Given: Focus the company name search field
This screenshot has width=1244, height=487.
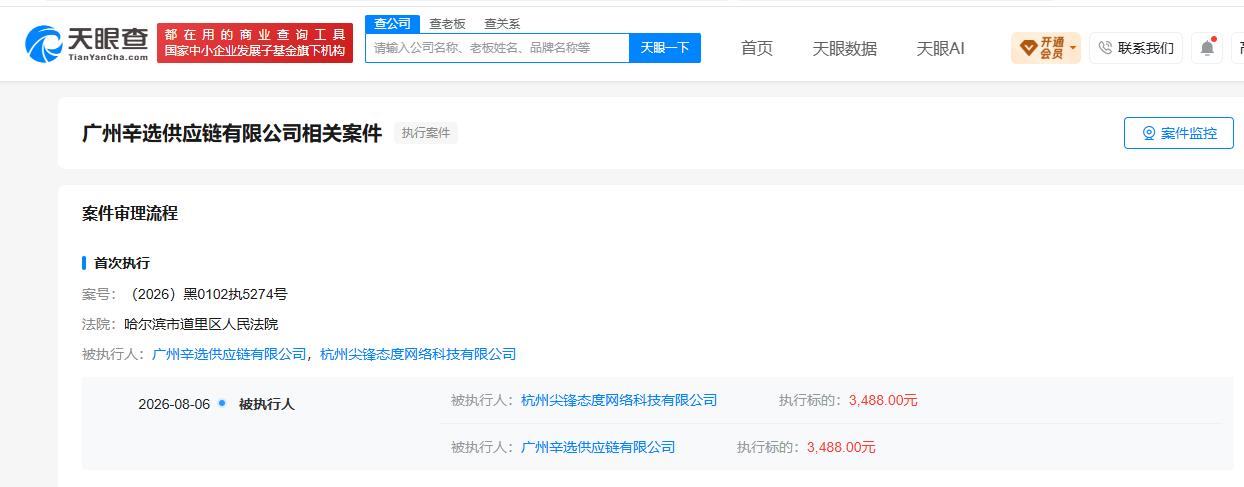Looking at the screenshot, I should [x=497, y=47].
